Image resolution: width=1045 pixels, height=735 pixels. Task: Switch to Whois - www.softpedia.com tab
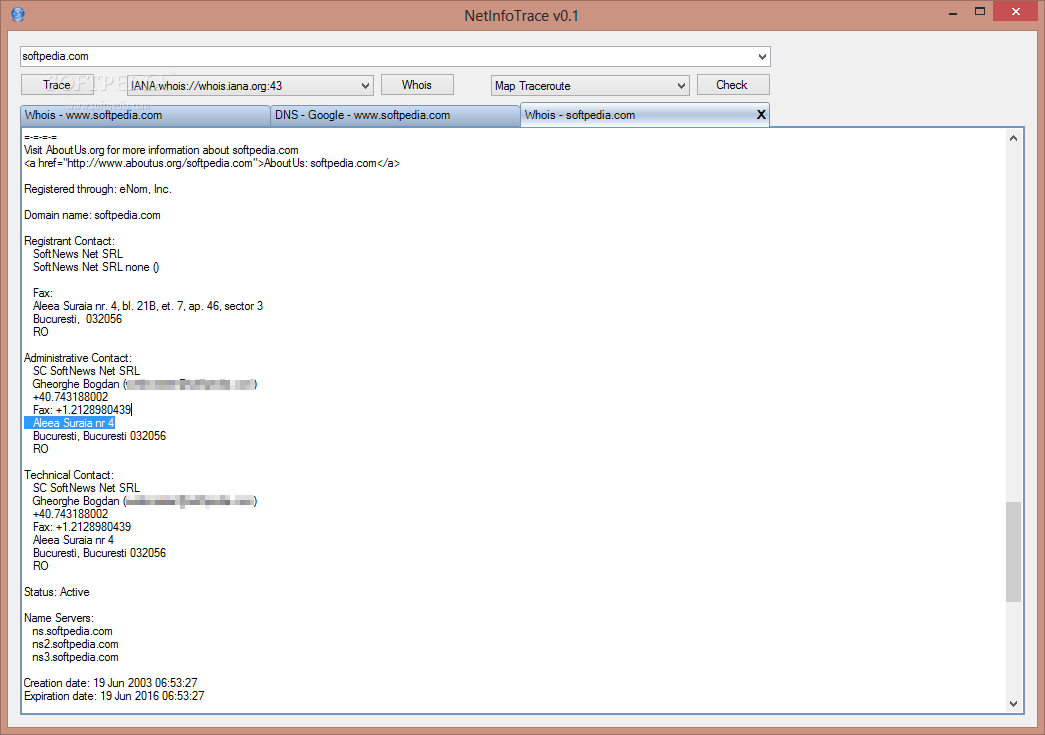pyautogui.click(x=145, y=115)
